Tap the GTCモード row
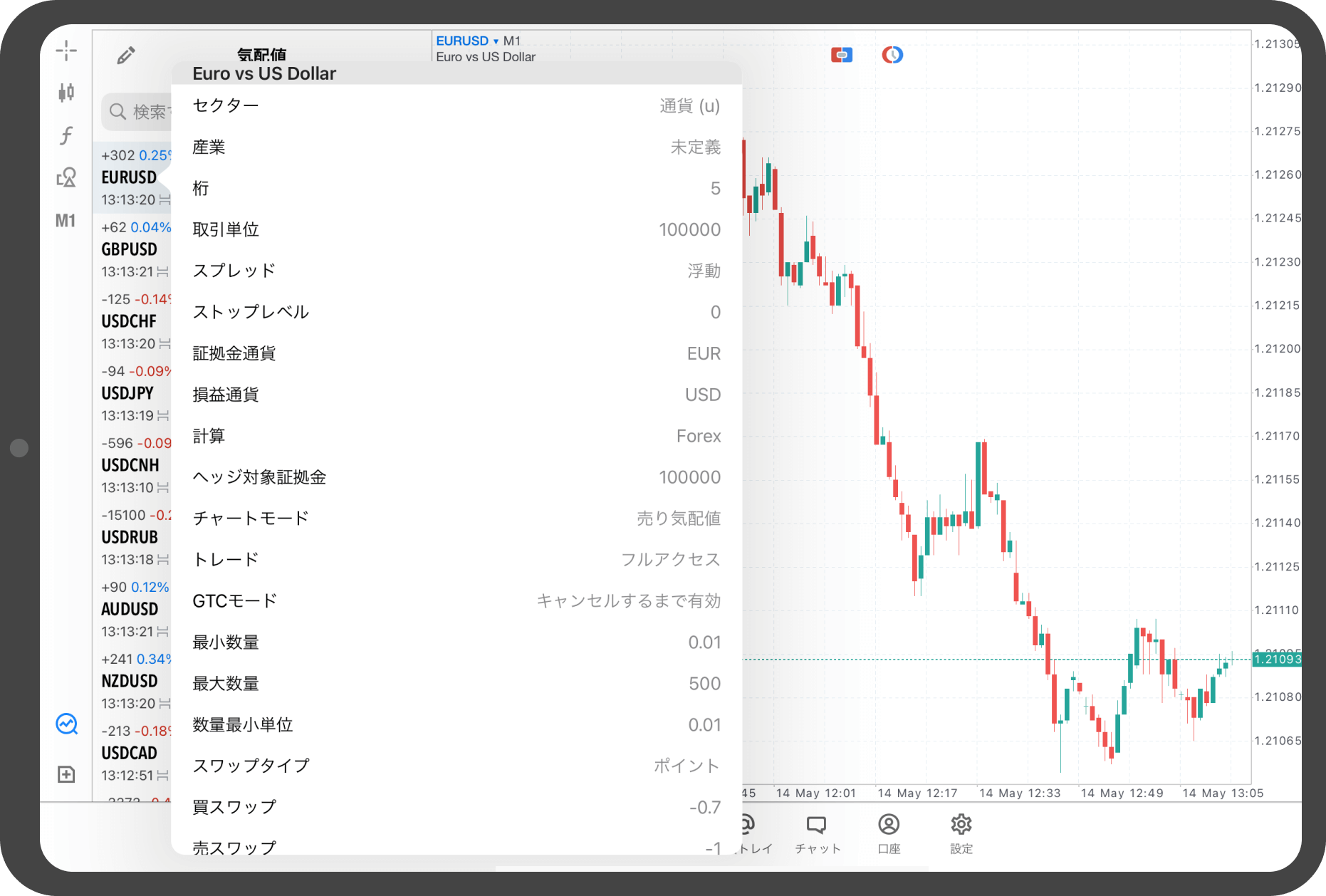The width and height of the screenshot is (1326, 896). coord(456,601)
